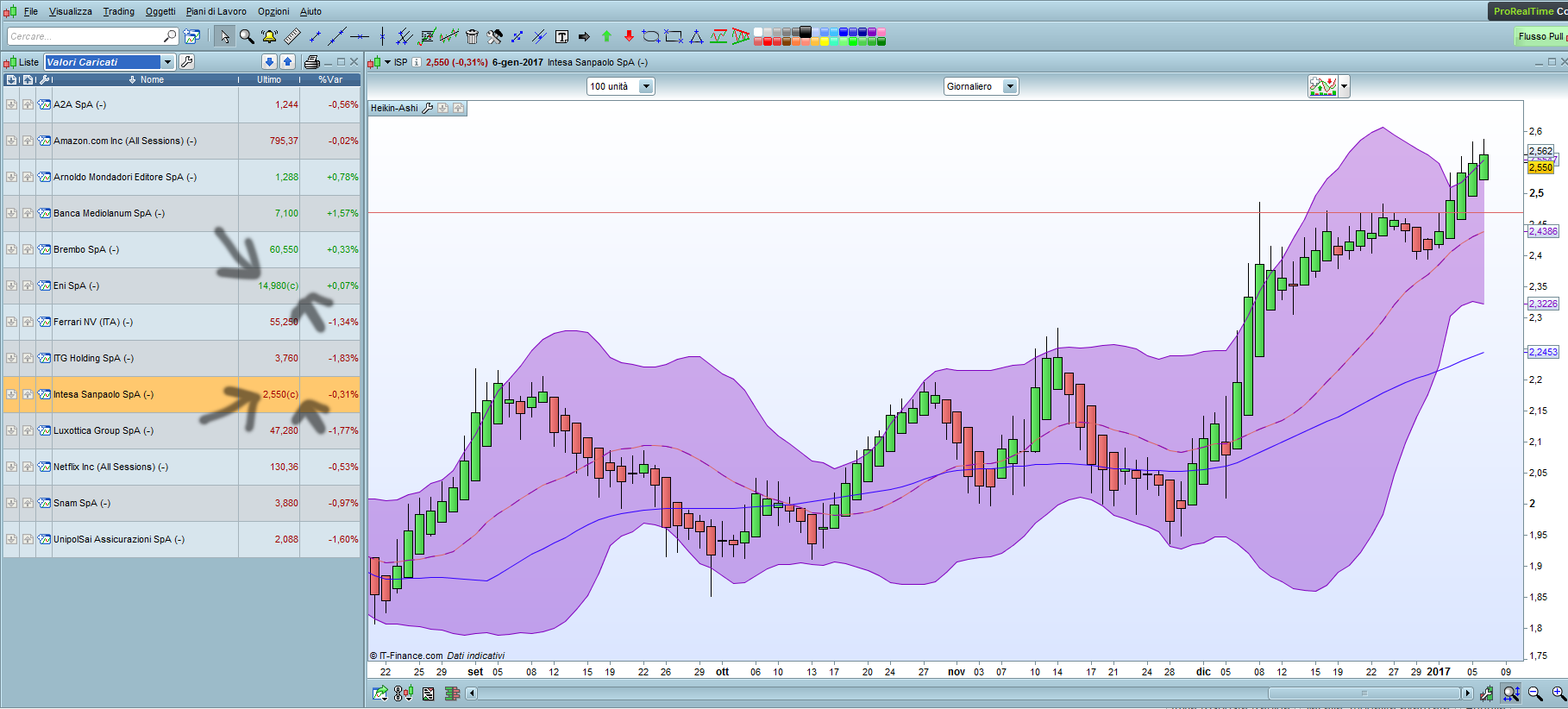Screen dimensions: 1568x709
Task: Click the search magnifier in Cercare field
Action: click(170, 36)
